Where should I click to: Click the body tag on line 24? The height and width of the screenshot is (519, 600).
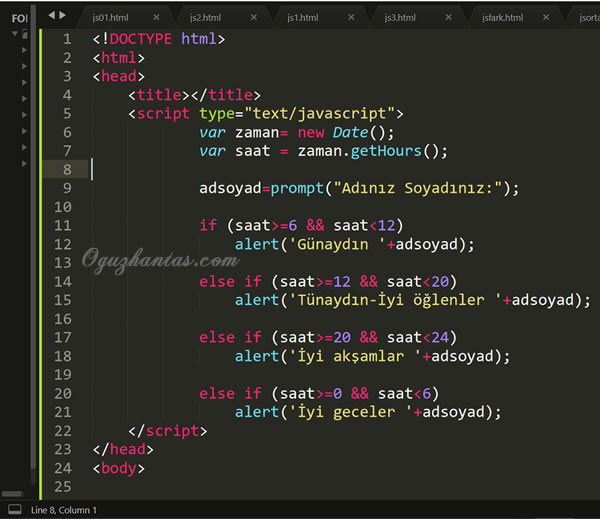pyautogui.click(x=119, y=468)
